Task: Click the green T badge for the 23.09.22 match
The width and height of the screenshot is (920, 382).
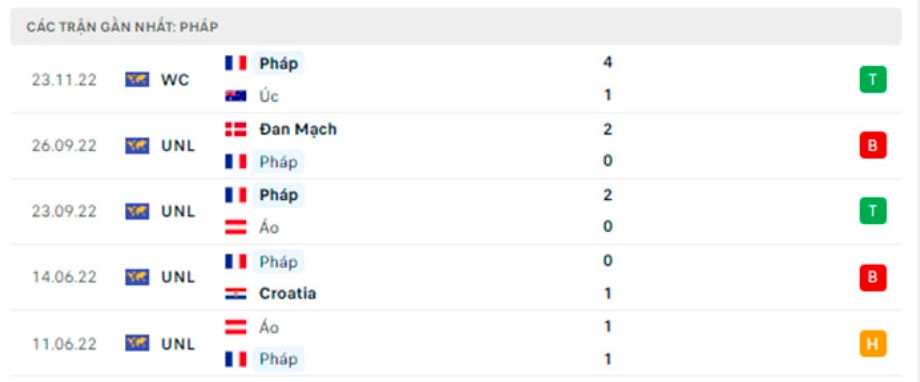Action: [872, 211]
